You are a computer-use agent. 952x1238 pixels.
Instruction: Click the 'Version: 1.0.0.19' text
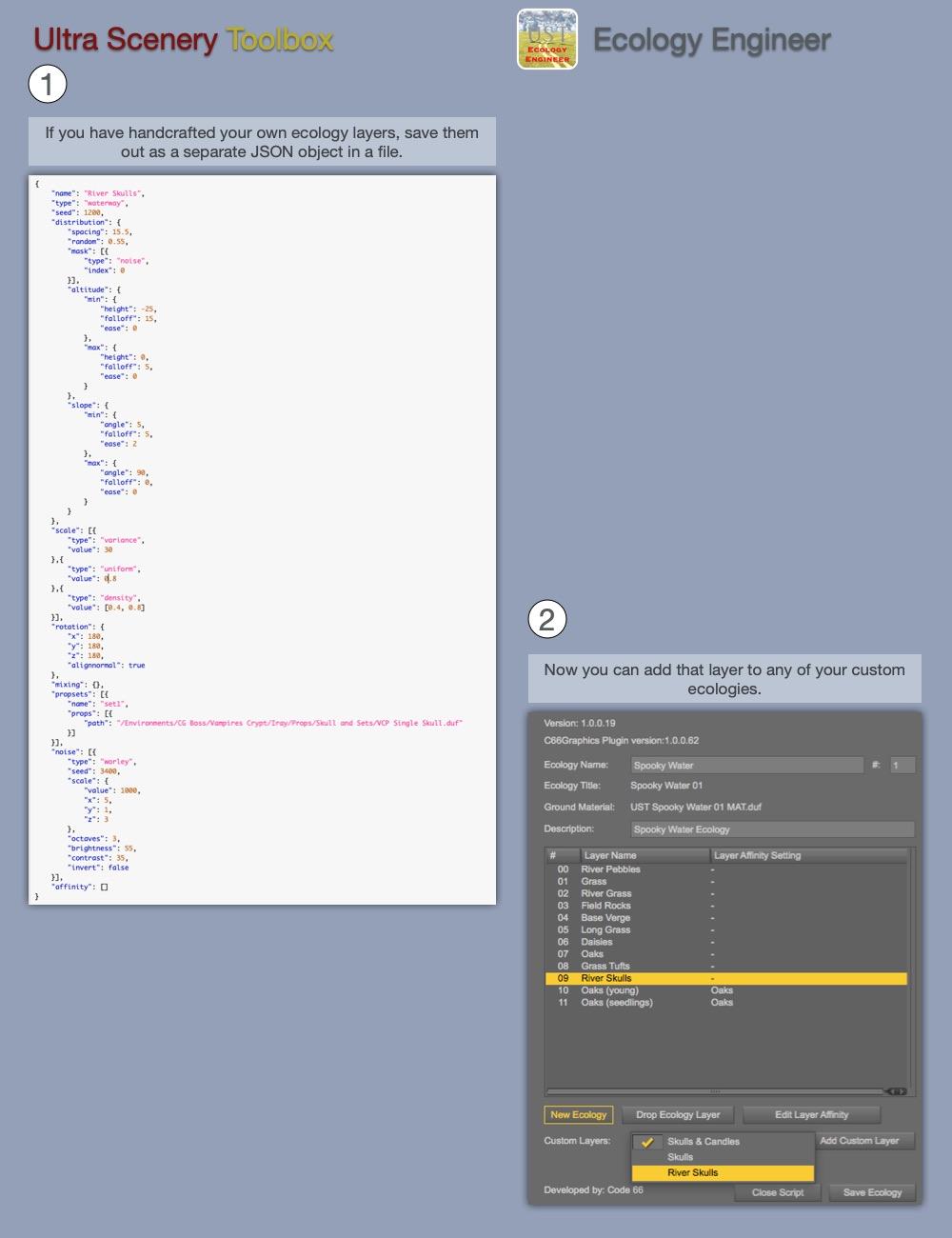(x=580, y=723)
